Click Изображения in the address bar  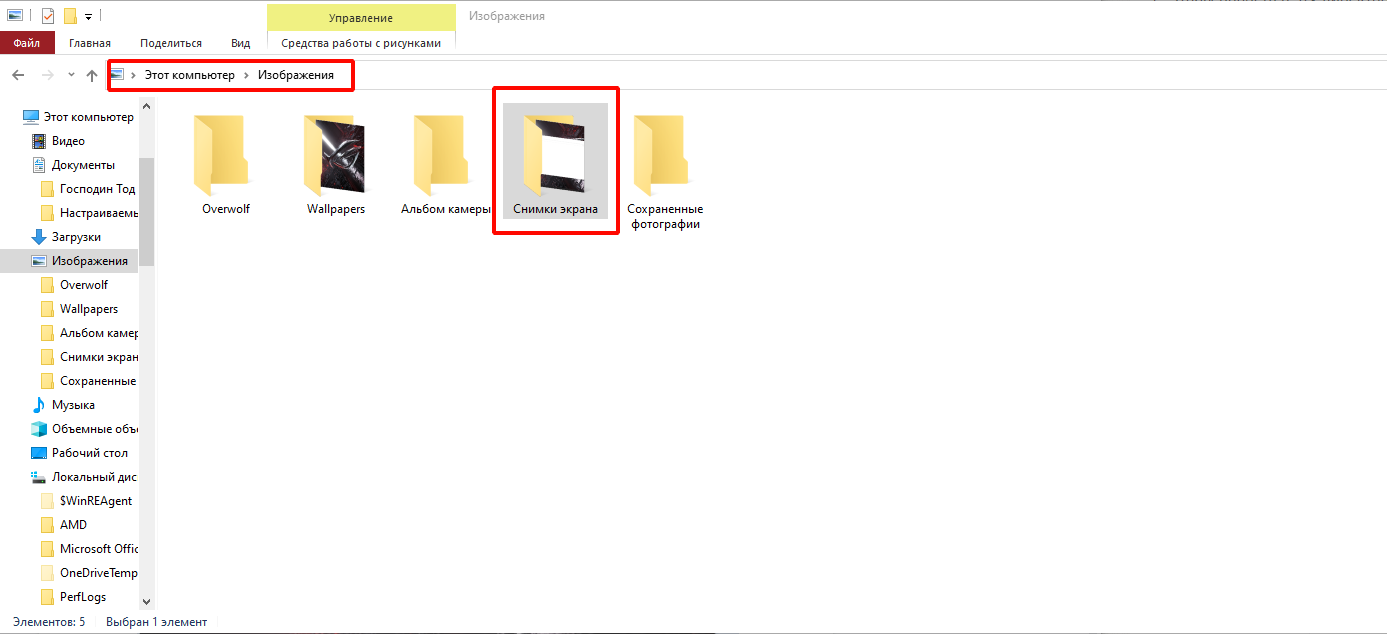coord(296,75)
